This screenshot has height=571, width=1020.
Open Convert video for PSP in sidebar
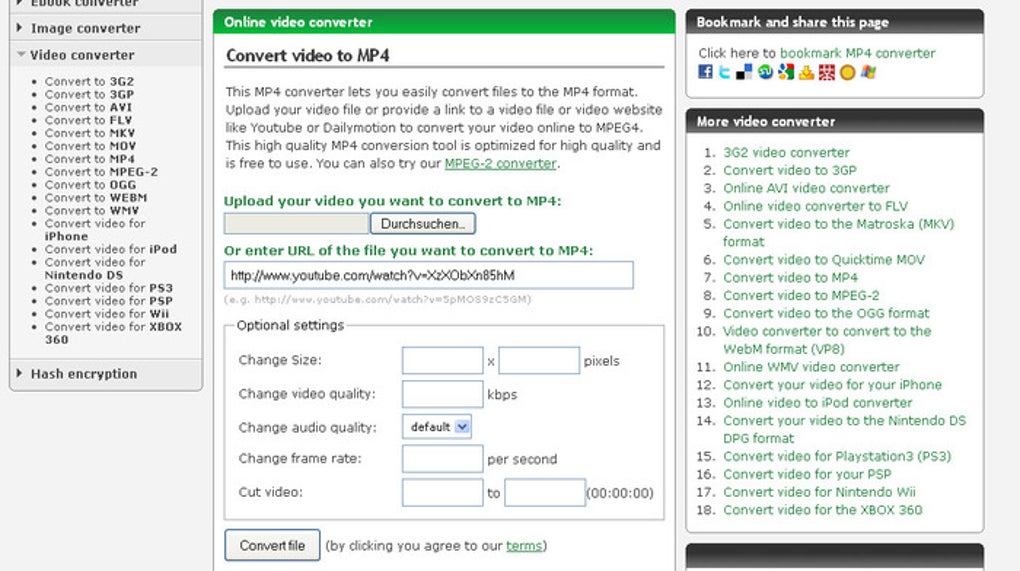coord(109,301)
